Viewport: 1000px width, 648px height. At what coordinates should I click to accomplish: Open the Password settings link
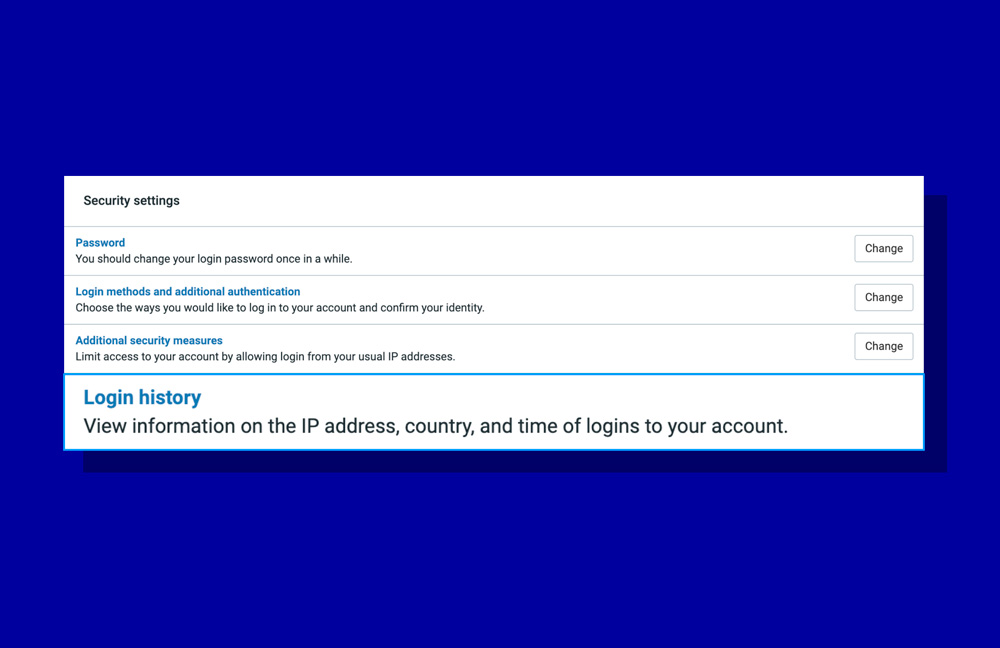point(100,243)
